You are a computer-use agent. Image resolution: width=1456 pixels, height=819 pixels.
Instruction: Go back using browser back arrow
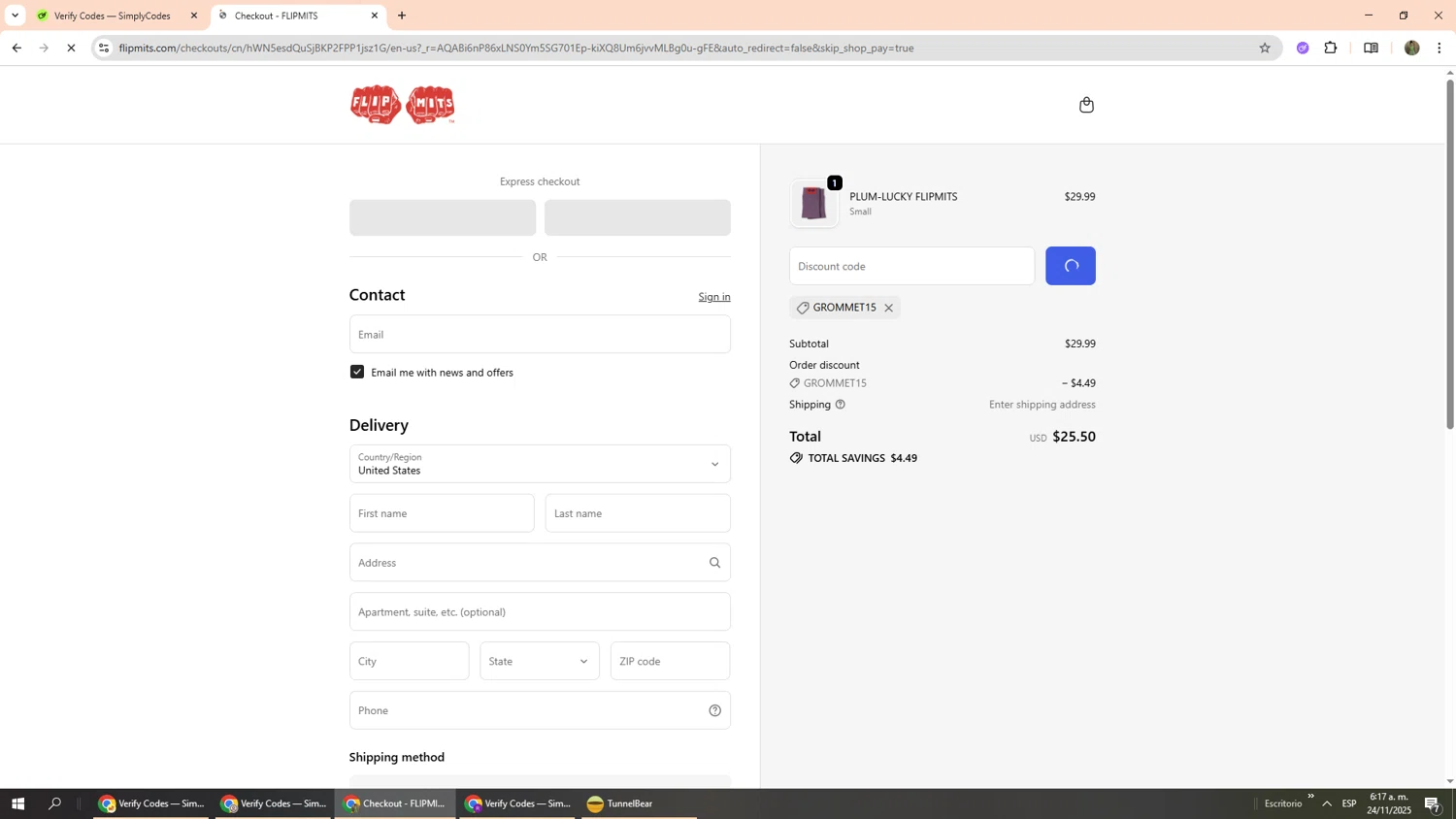[17, 48]
